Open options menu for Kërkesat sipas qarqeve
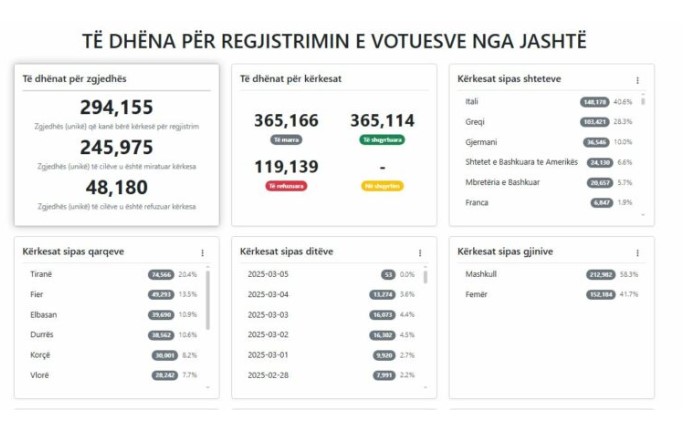 coord(202,253)
